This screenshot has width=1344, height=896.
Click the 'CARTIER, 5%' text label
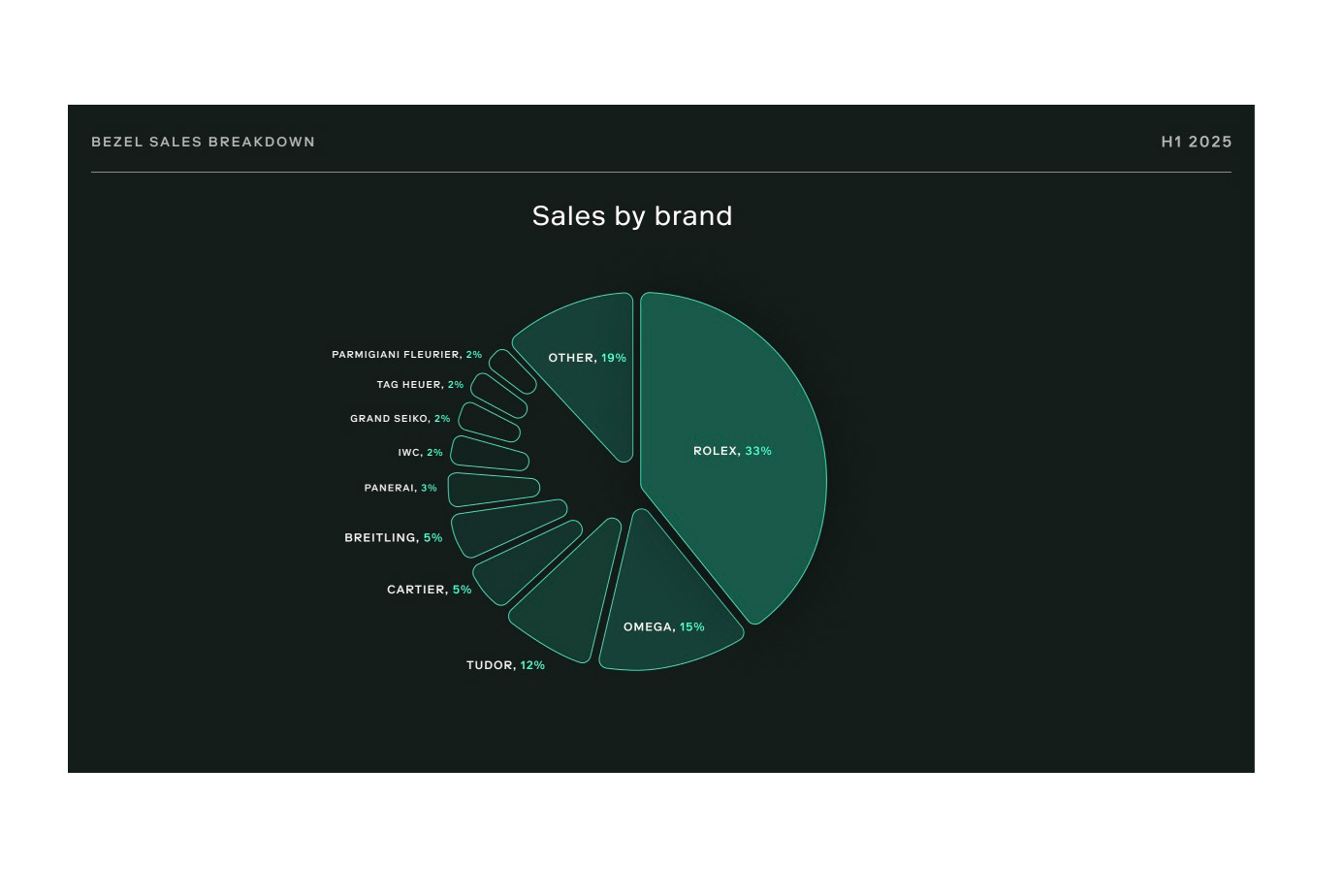(429, 590)
